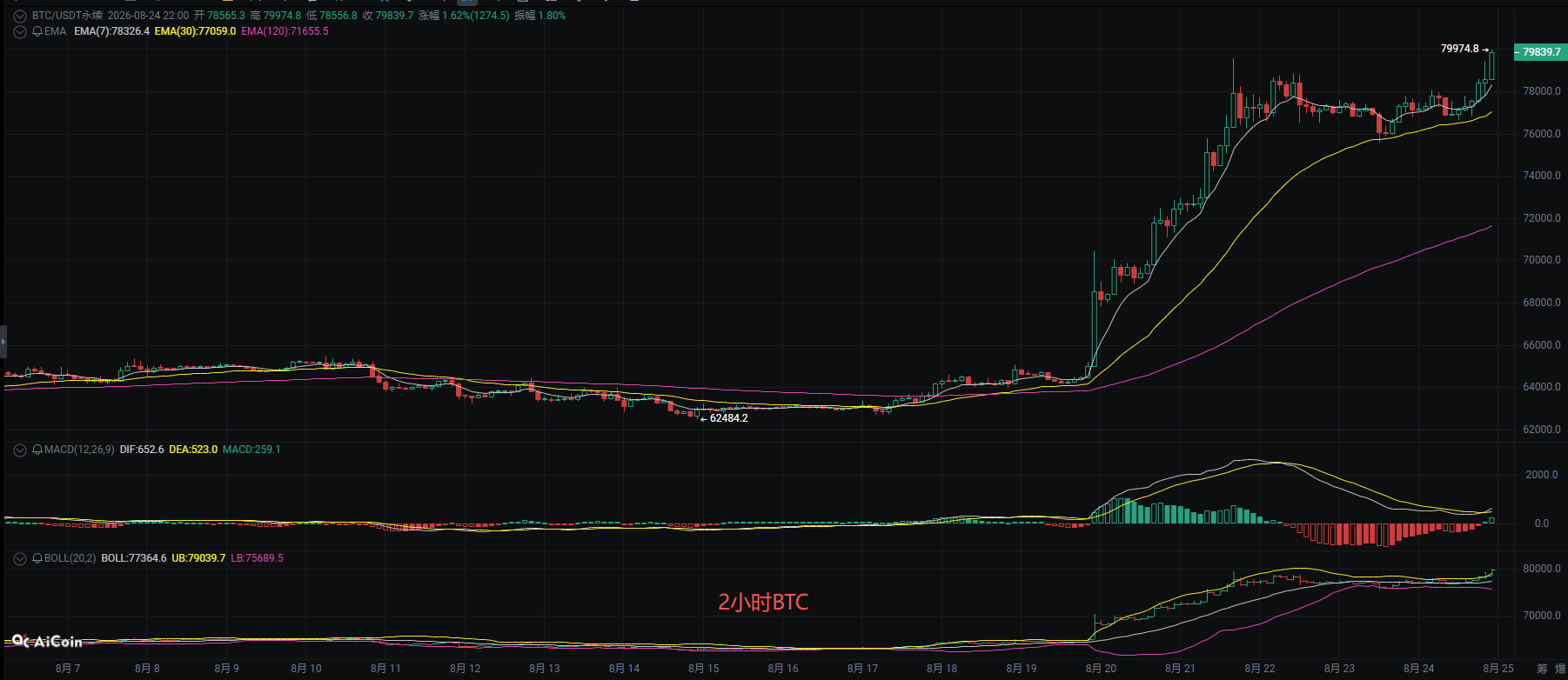Click the MACD alert bell icon
Image resolution: width=1568 pixels, height=680 pixels.
(x=37, y=450)
